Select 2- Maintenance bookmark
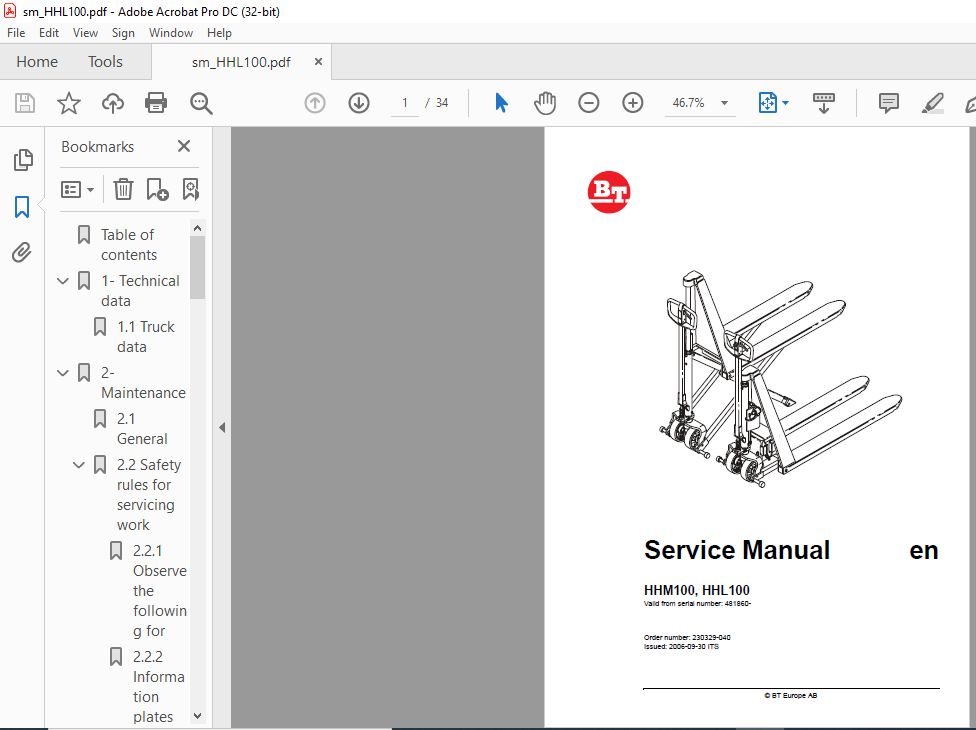The image size is (976, 730). point(143,383)
